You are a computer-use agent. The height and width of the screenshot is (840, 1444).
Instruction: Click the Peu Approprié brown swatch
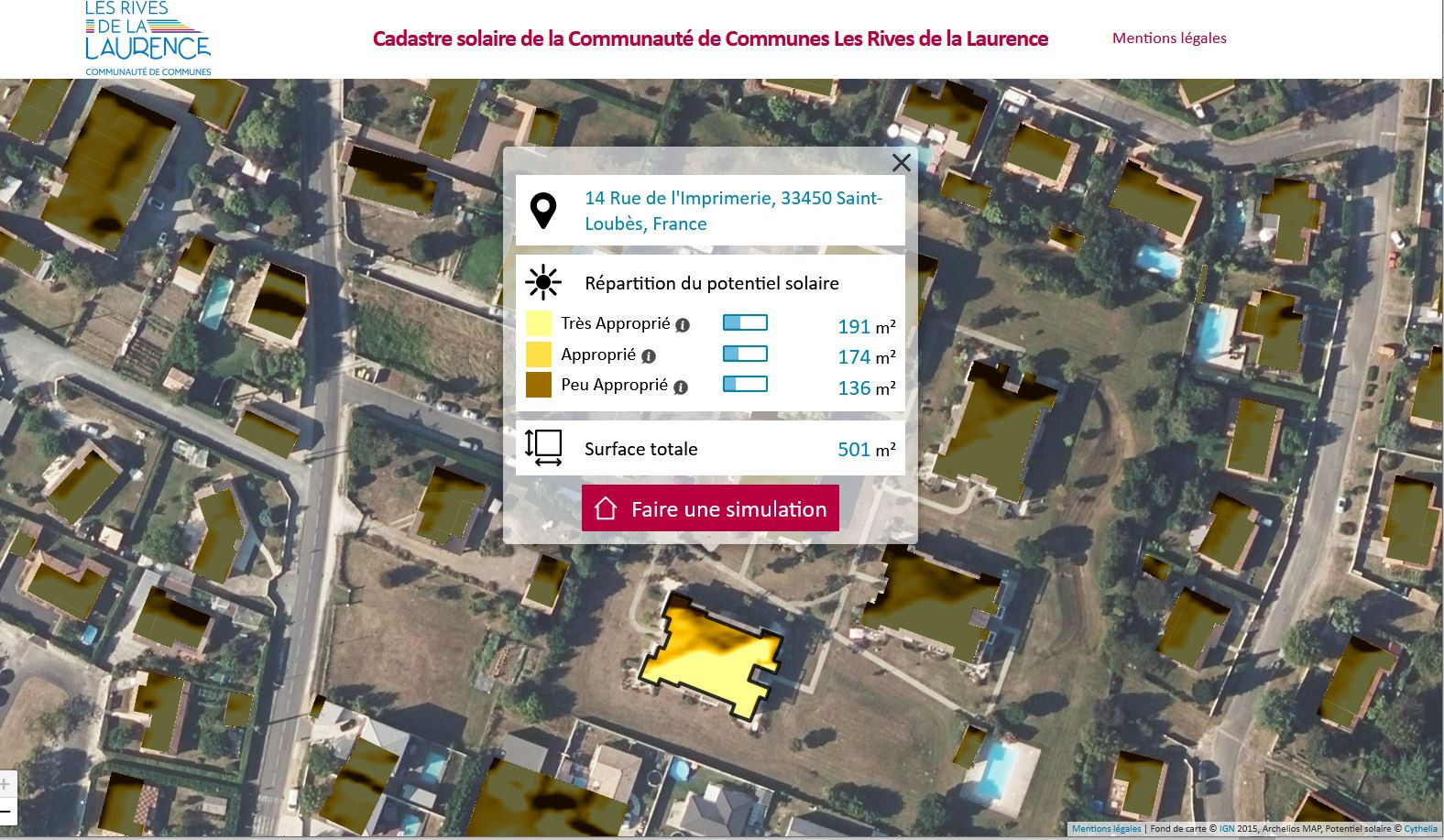(539, 385)
